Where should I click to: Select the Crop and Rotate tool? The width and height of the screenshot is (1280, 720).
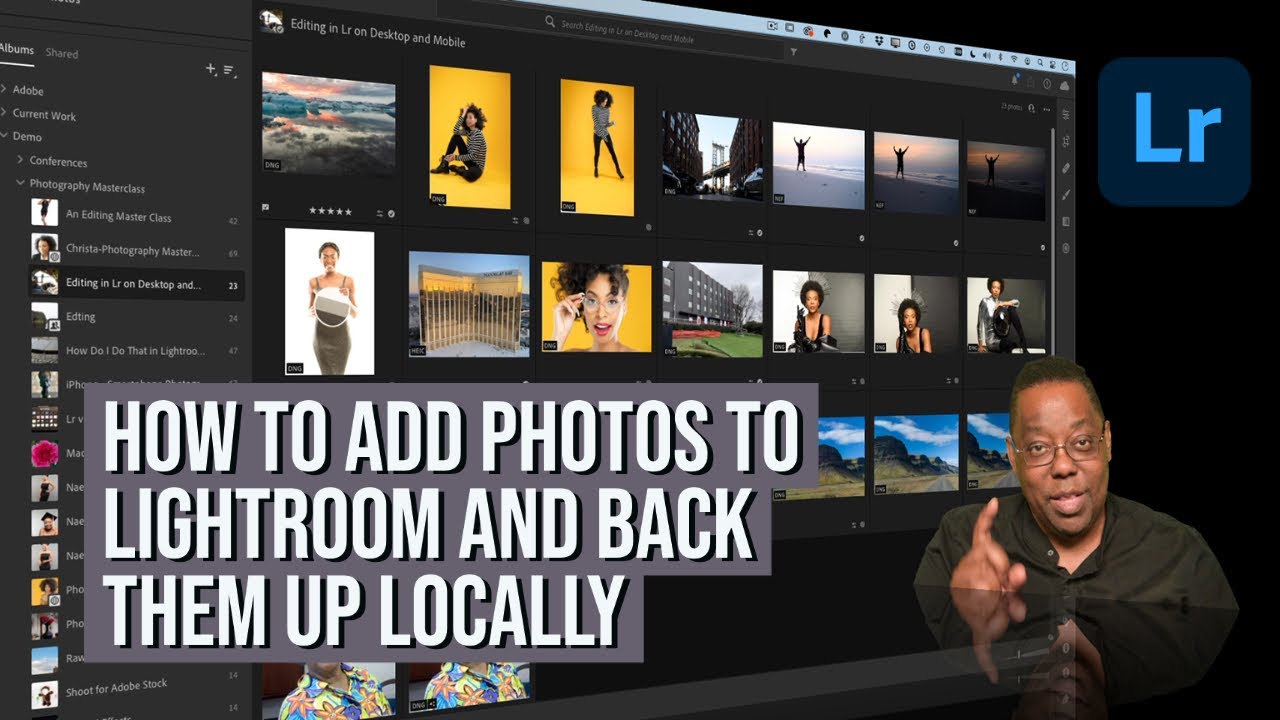1066,142
